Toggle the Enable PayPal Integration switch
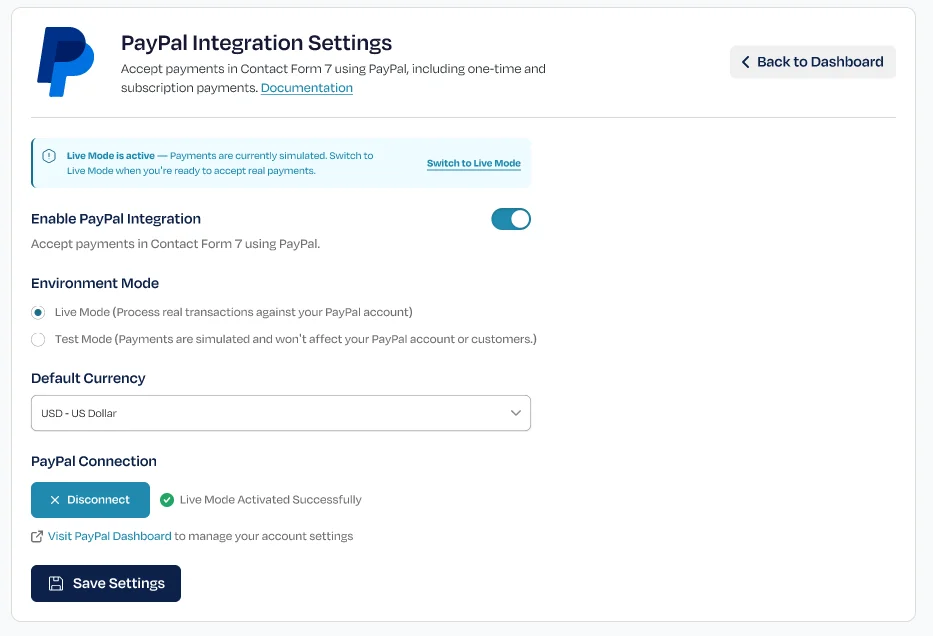 tap(511, 219)
